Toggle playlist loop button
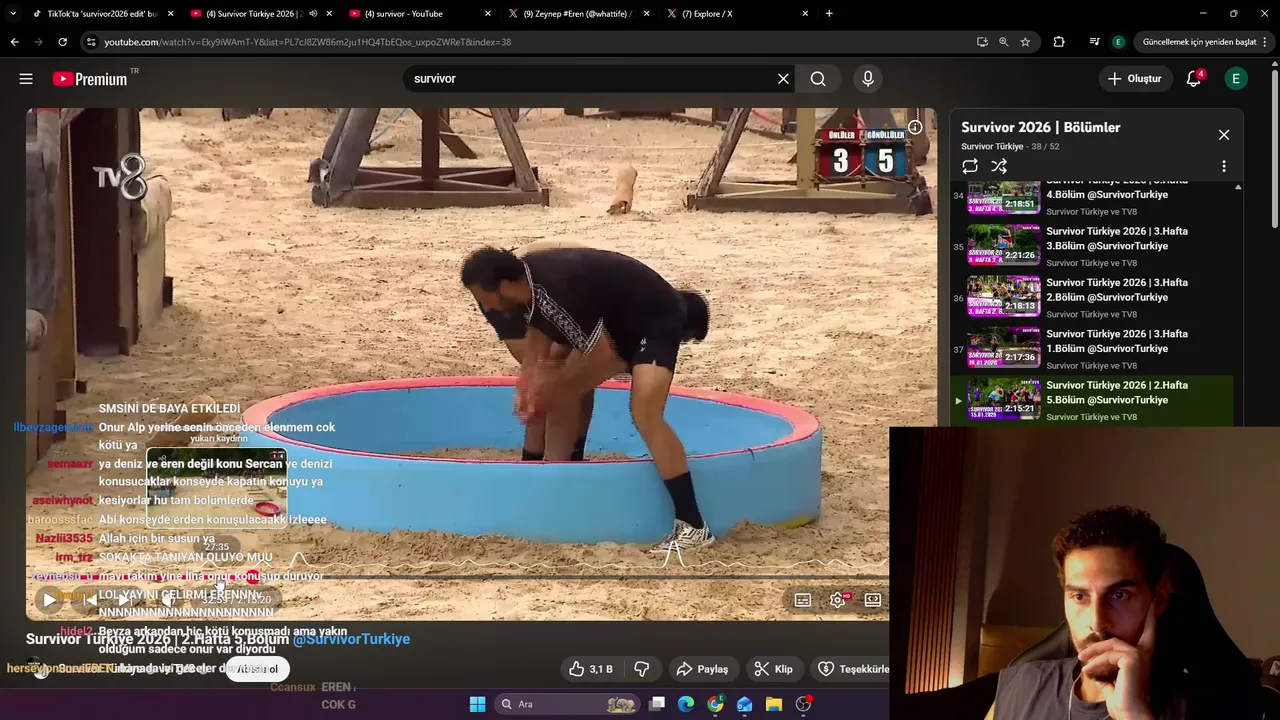The height and width of the screenshot is (720, 1280). (x=970, y=166)
